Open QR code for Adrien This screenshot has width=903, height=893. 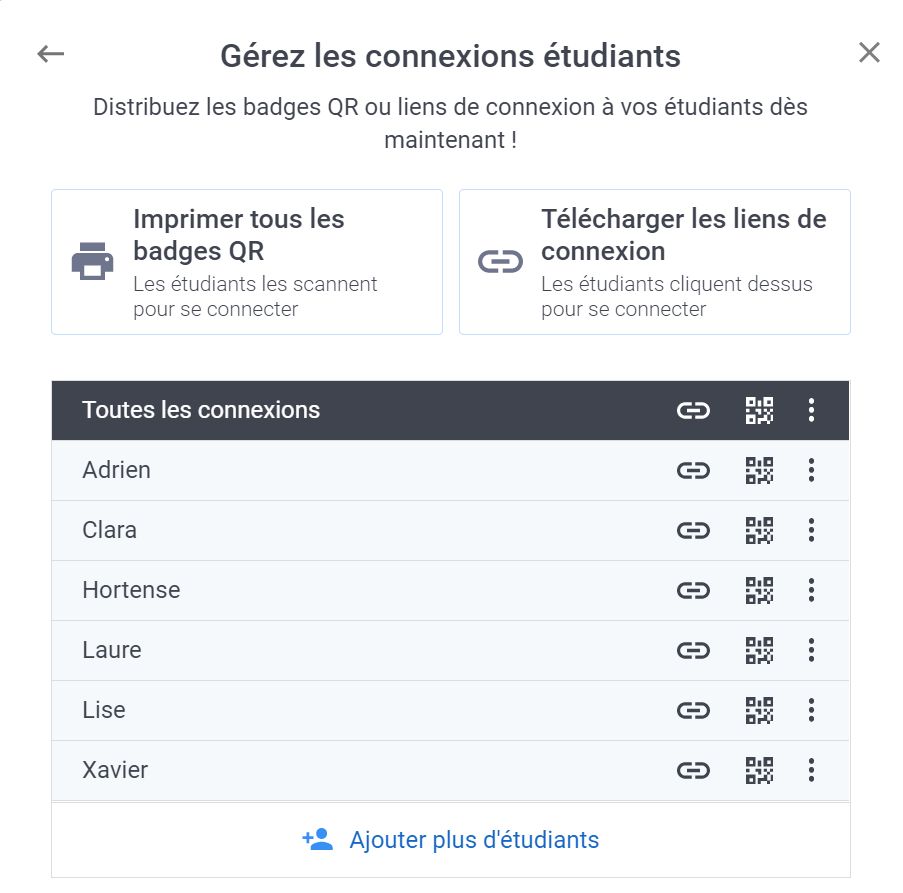pos(760,470)
